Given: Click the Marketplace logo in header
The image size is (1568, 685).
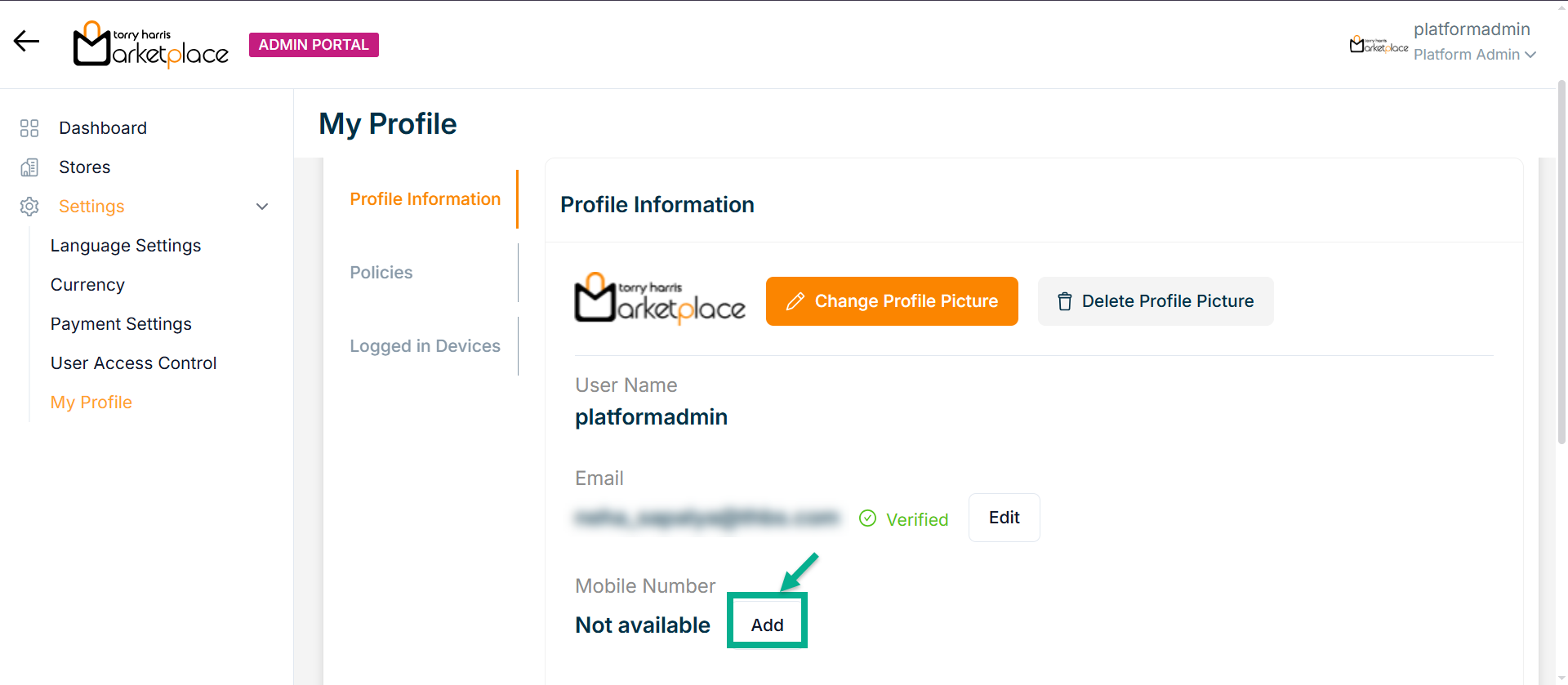Looking at the screenshot, I should point(151,45).
